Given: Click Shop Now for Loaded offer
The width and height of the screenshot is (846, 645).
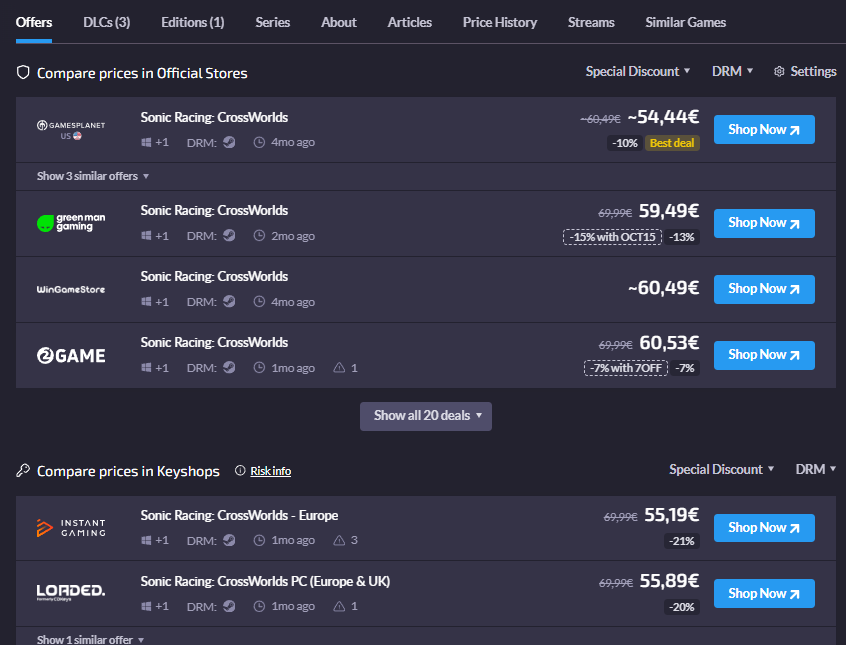Looking at the screenshot, I should pos(764,593).
